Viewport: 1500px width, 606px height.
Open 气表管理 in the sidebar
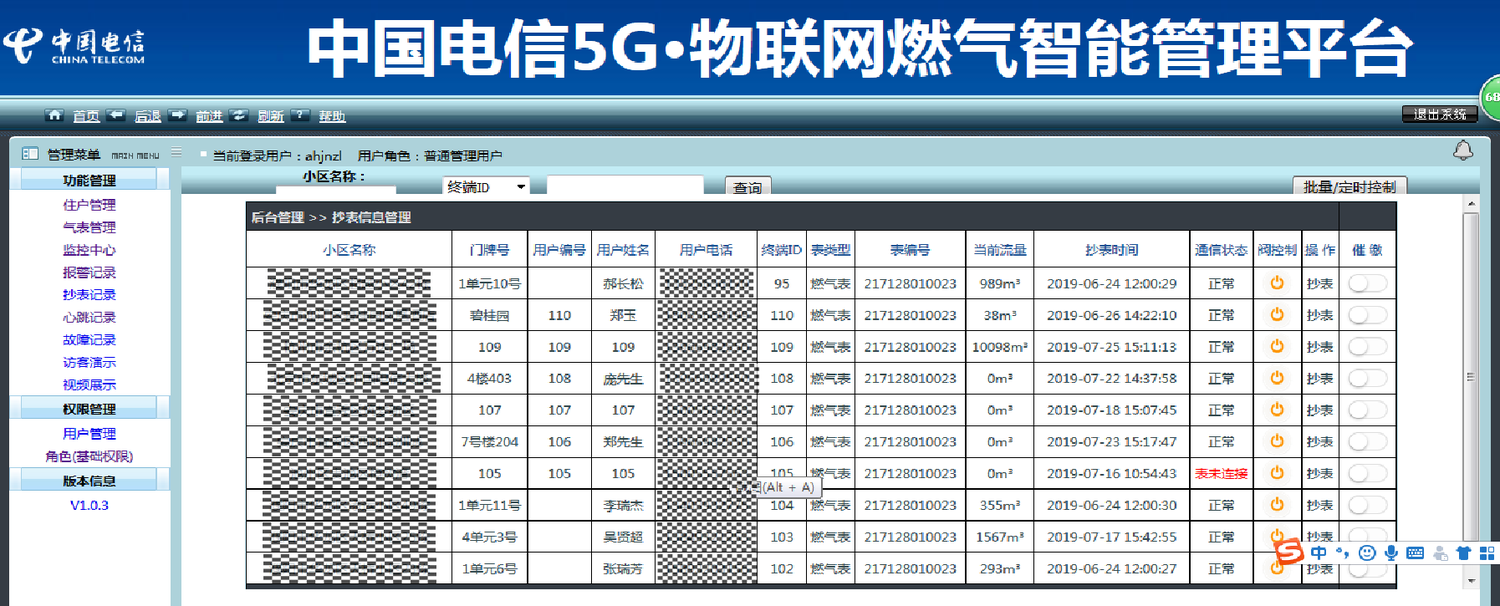[89, 227]
